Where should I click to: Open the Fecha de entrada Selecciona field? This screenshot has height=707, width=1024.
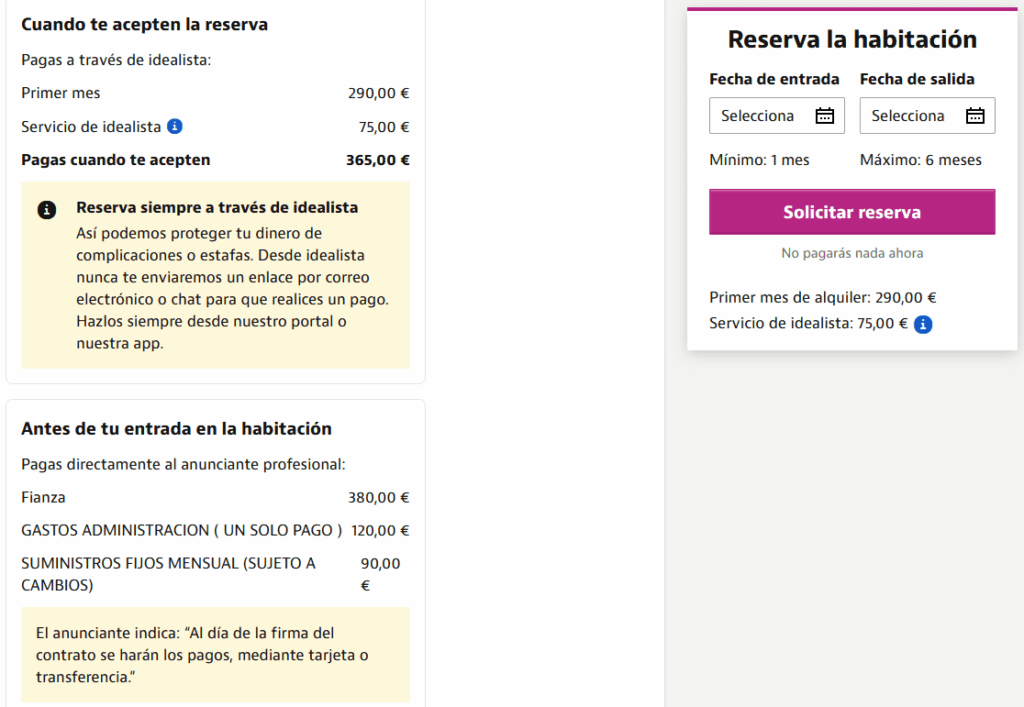(x=776, y=116)
